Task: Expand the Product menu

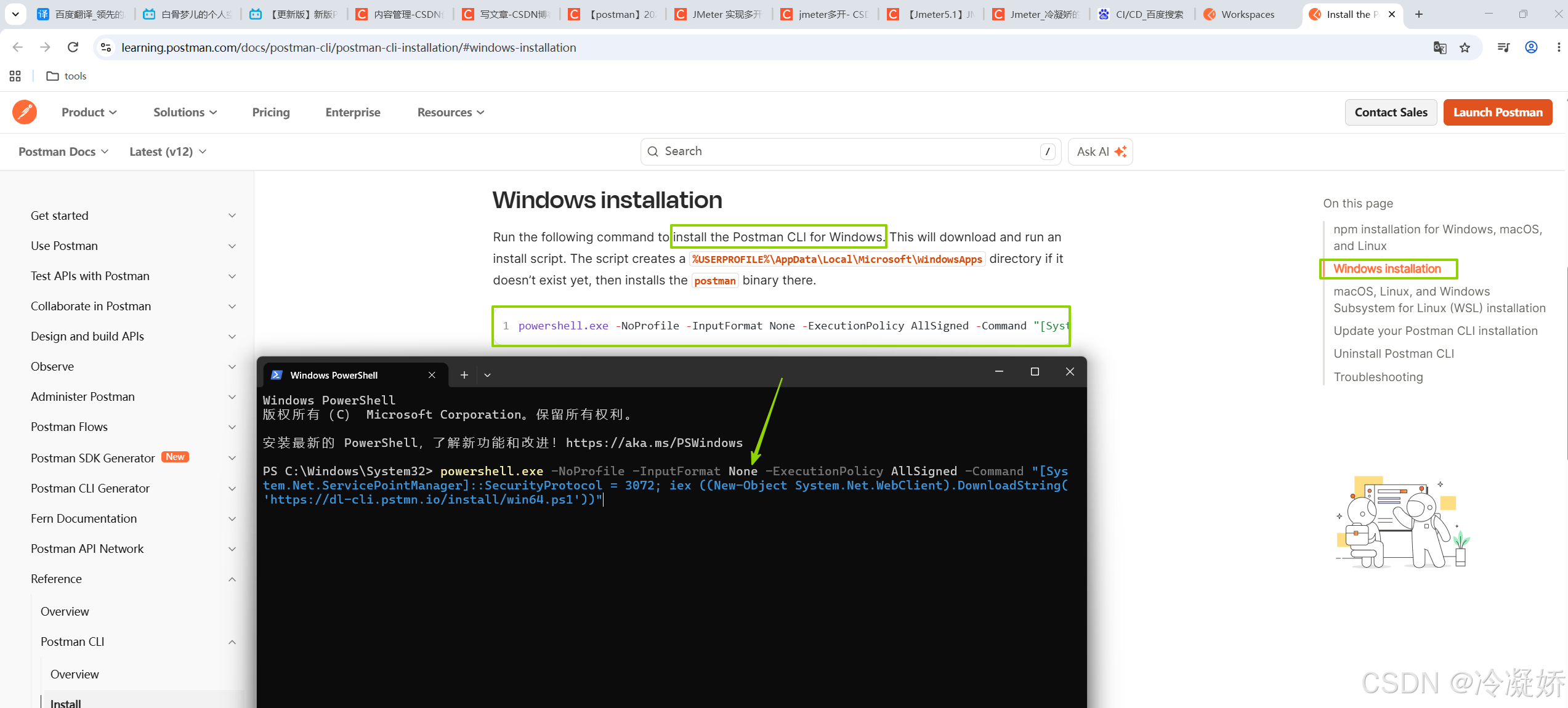Action: pyautogui.click(x=89, y=112)
